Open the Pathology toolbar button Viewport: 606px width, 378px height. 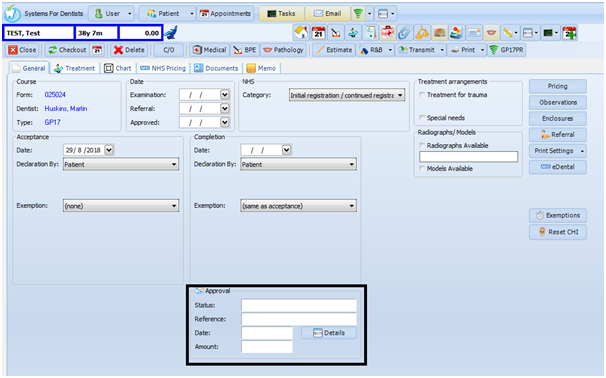point(283,50)
